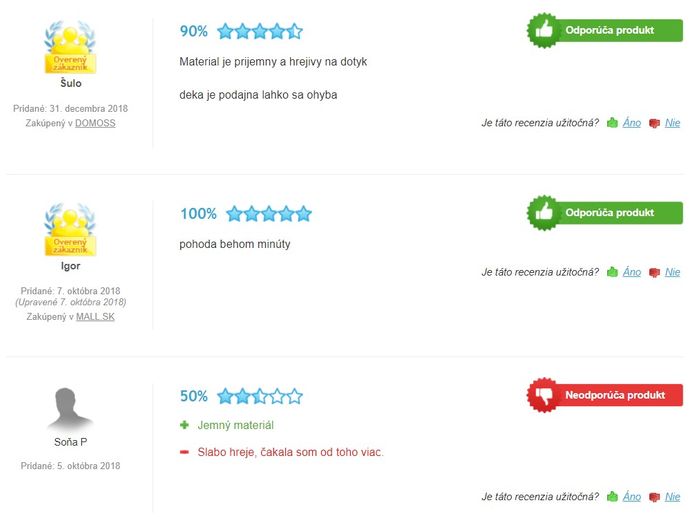This screenshot has width=700, height=517.
Task: Click Igor's green Odporúča produkt badge
Action: [605, 213]
